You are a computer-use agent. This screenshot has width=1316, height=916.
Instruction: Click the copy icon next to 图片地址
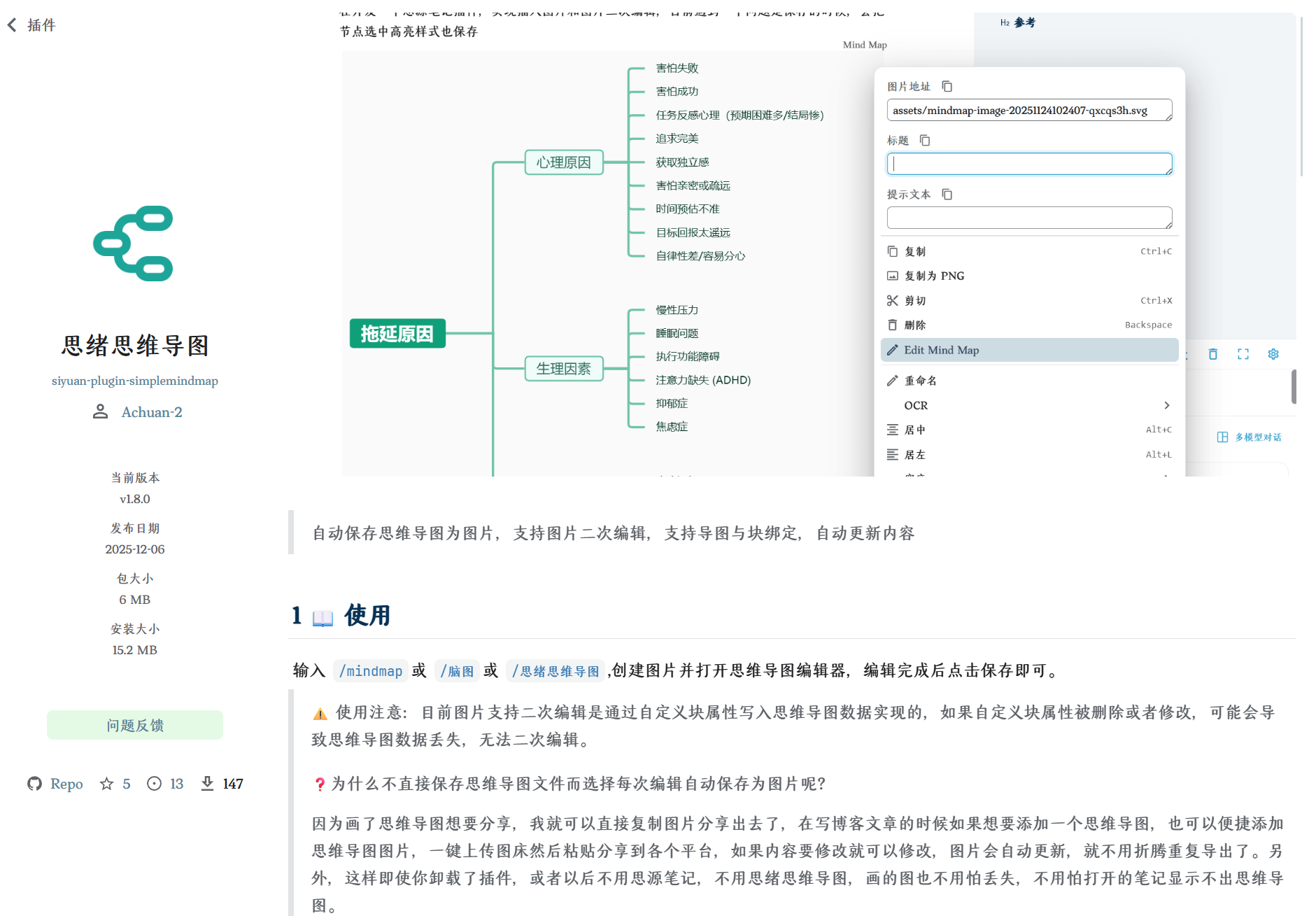(x=947, y=86)
